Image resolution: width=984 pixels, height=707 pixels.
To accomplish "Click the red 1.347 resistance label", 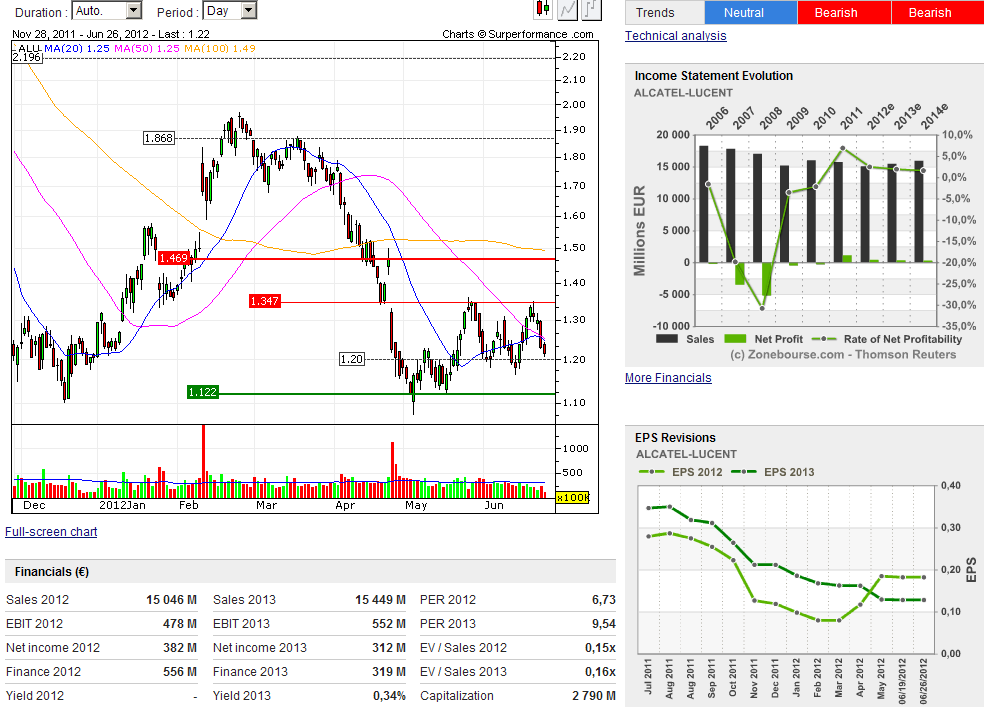I will pyautogui.click(x=264, y=301).
